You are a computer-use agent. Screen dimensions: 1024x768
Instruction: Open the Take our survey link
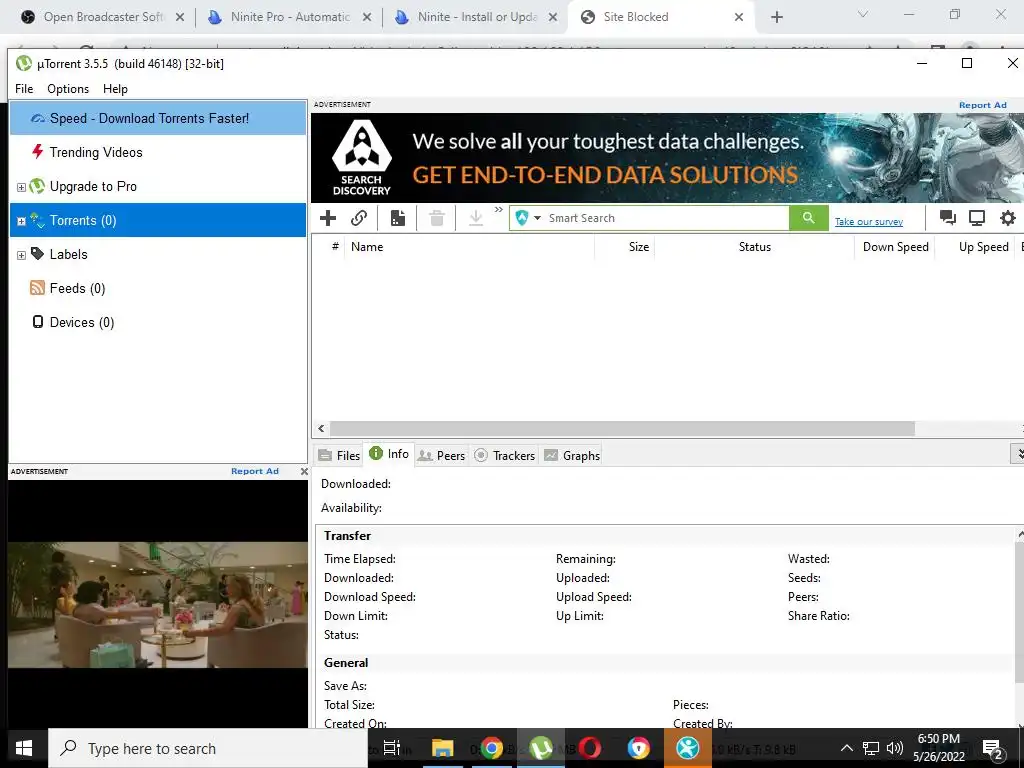pyautogui.click(x=869, y=222)
